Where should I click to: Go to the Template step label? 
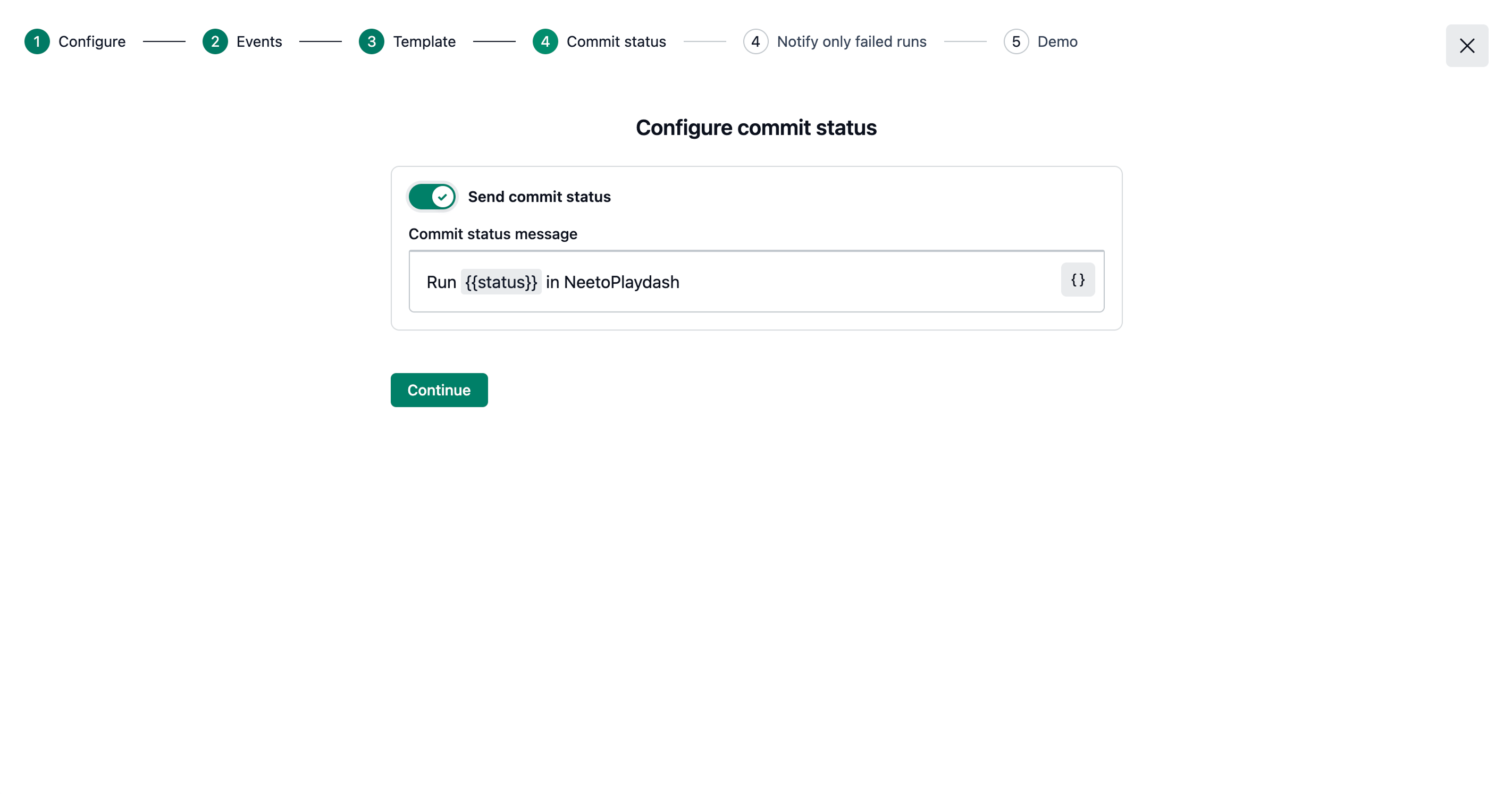click(x=424, y=41)
